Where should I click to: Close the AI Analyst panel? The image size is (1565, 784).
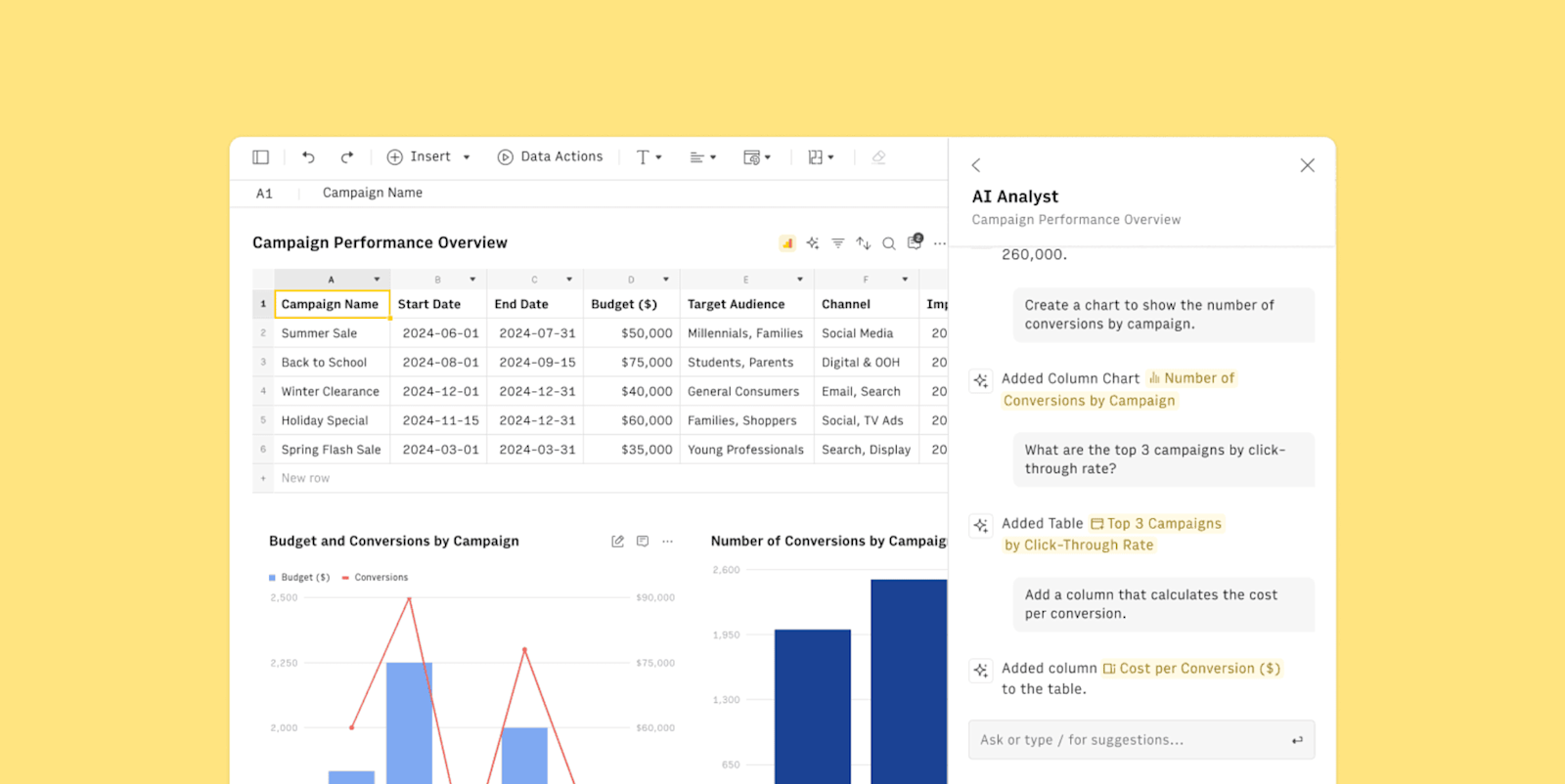[1308, 166]
